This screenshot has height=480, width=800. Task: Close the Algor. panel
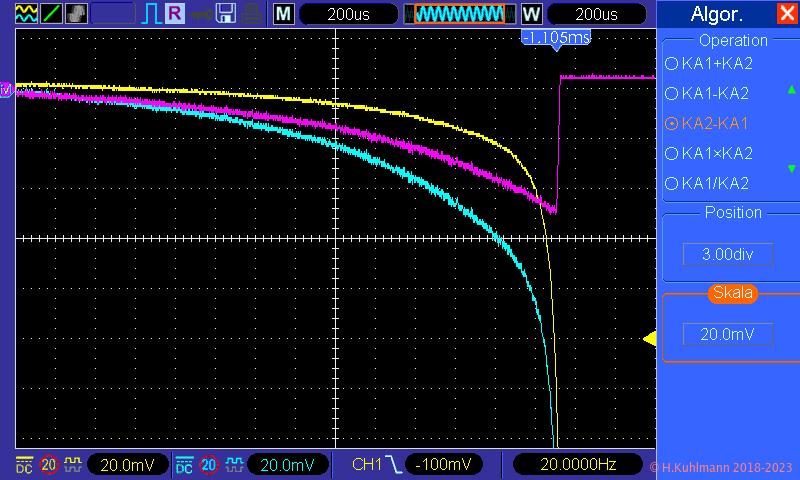(x=785, y=14)
